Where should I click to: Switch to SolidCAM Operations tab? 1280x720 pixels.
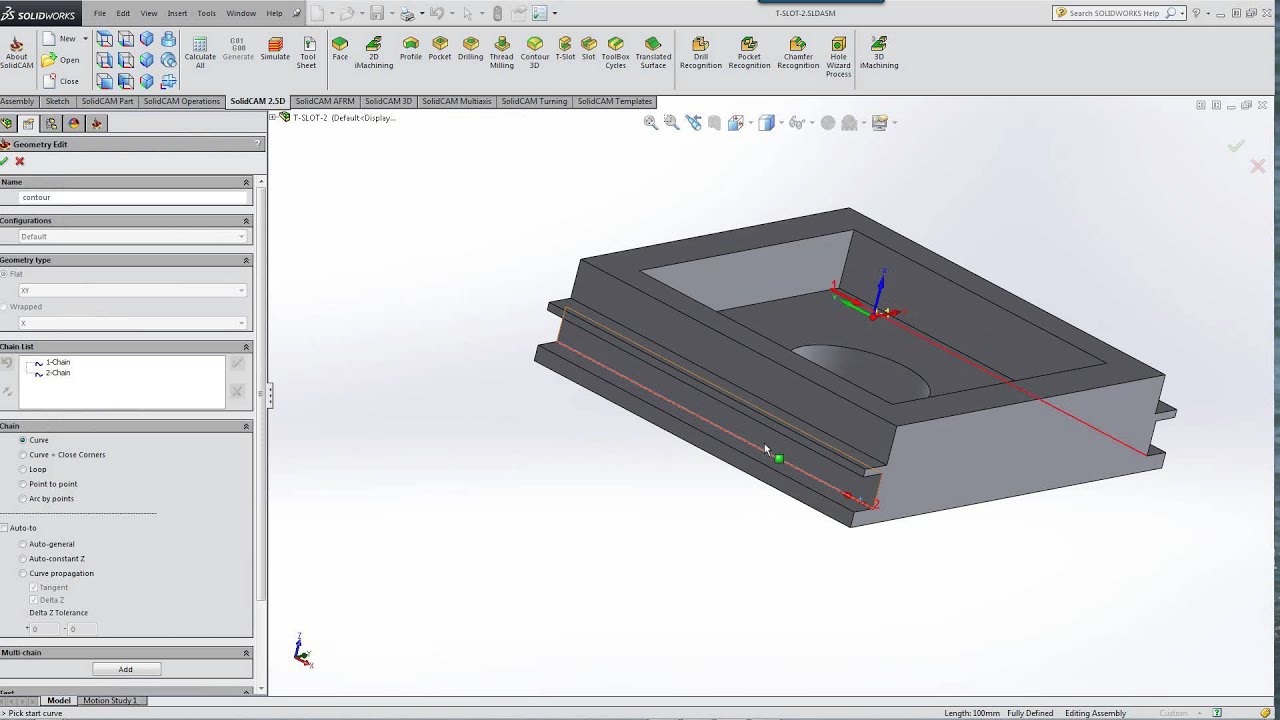click(x=182, y=101)
